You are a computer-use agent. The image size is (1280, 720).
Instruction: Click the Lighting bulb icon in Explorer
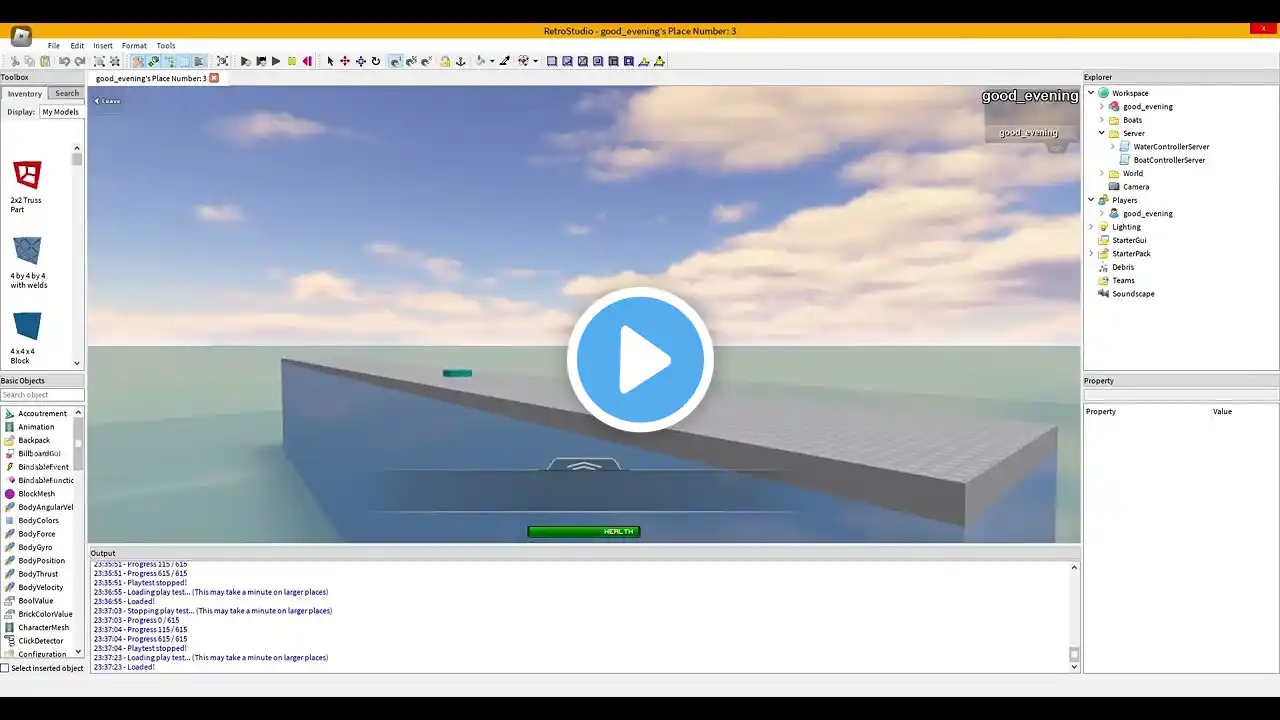[1104, 227]
